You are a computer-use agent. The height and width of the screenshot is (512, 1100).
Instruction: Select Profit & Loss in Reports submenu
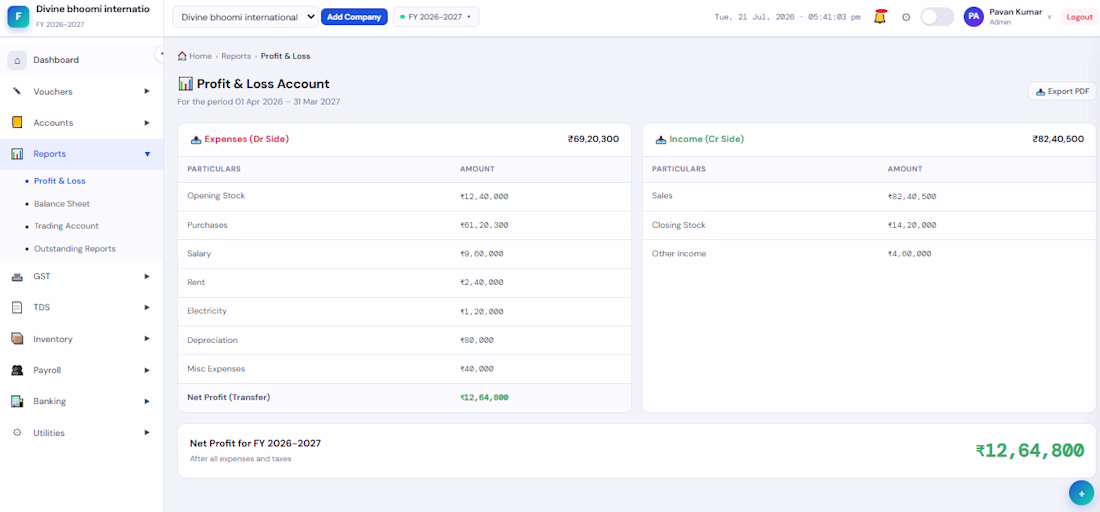coord(60,181)
